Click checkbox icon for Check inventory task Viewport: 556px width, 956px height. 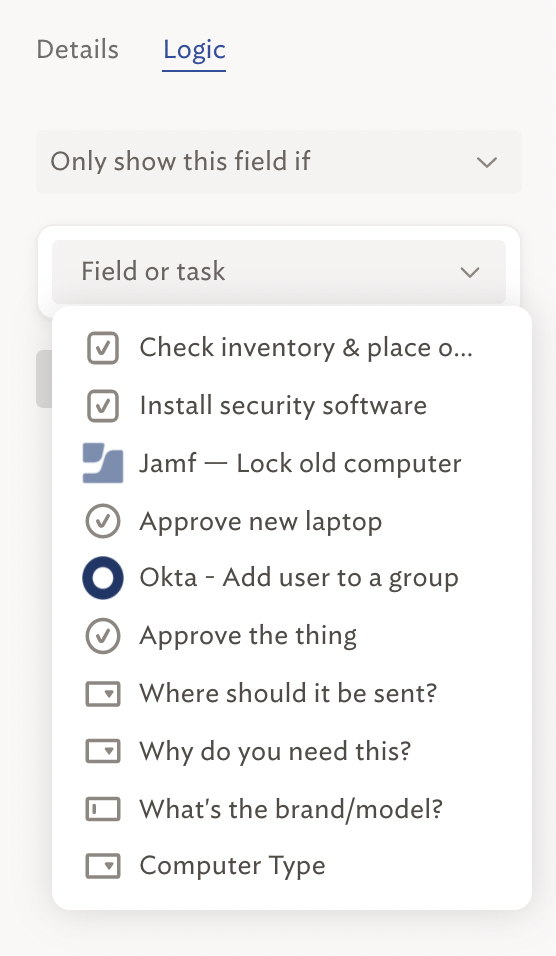[102, 348]
